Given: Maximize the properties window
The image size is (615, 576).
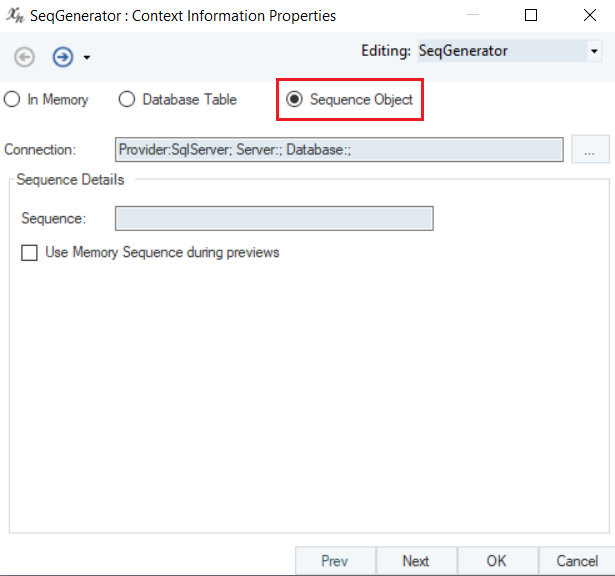Looking at the screenshot, I should click(531, 16).
